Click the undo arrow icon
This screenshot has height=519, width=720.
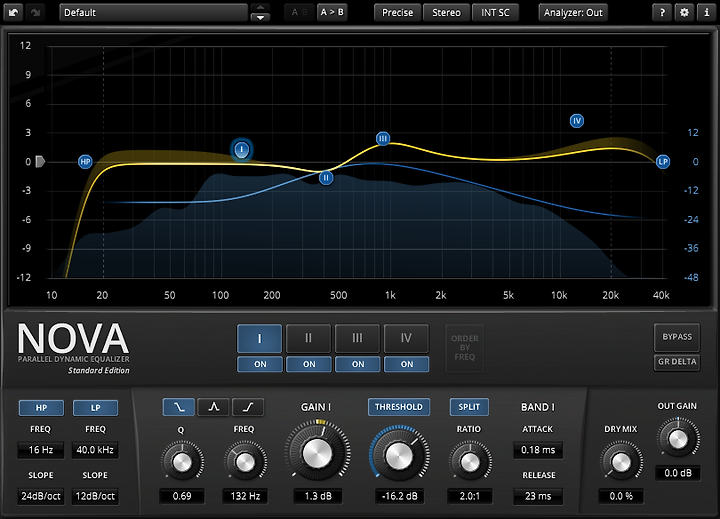[13, 12]
